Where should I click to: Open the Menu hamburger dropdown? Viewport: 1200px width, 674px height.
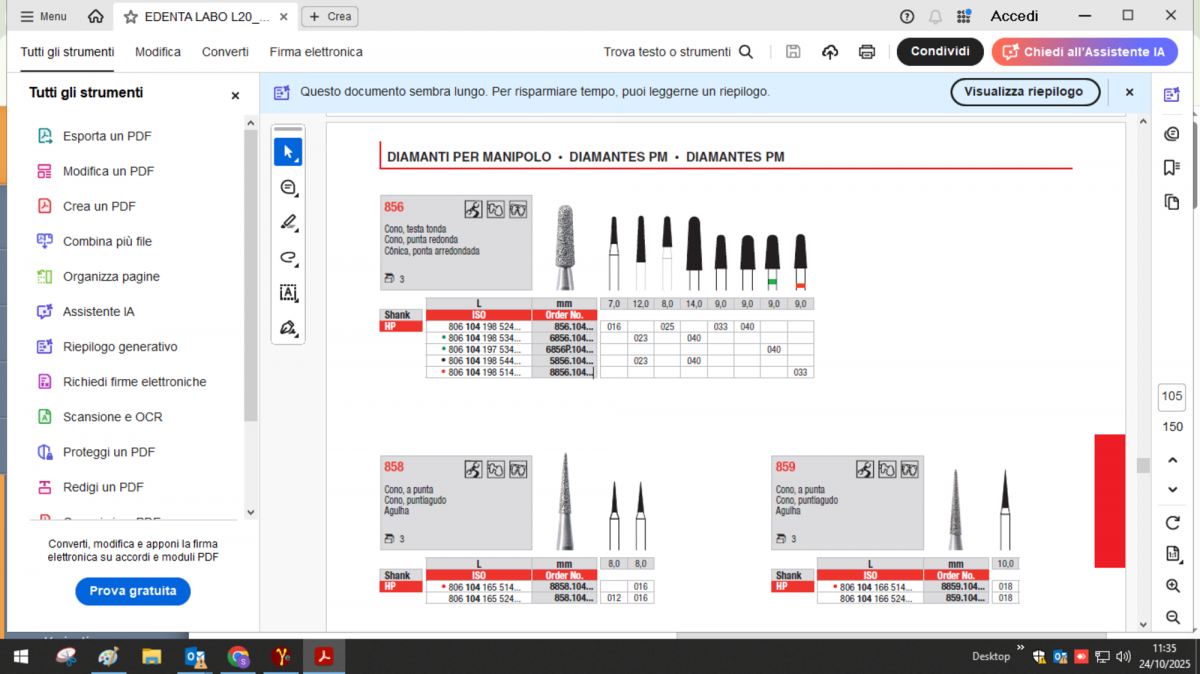tap(44, 16)
